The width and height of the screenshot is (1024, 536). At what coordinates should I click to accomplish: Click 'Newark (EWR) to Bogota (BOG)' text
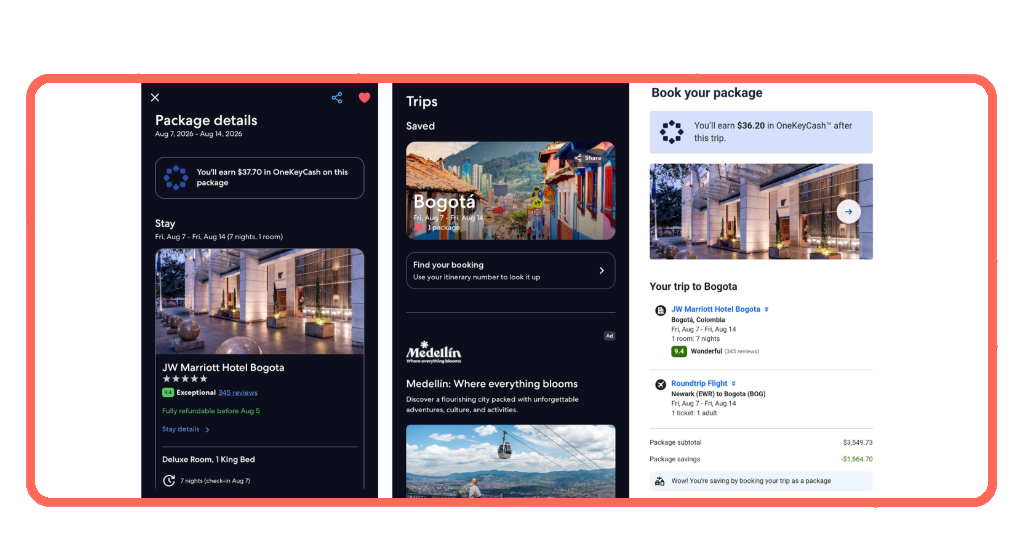718,394
